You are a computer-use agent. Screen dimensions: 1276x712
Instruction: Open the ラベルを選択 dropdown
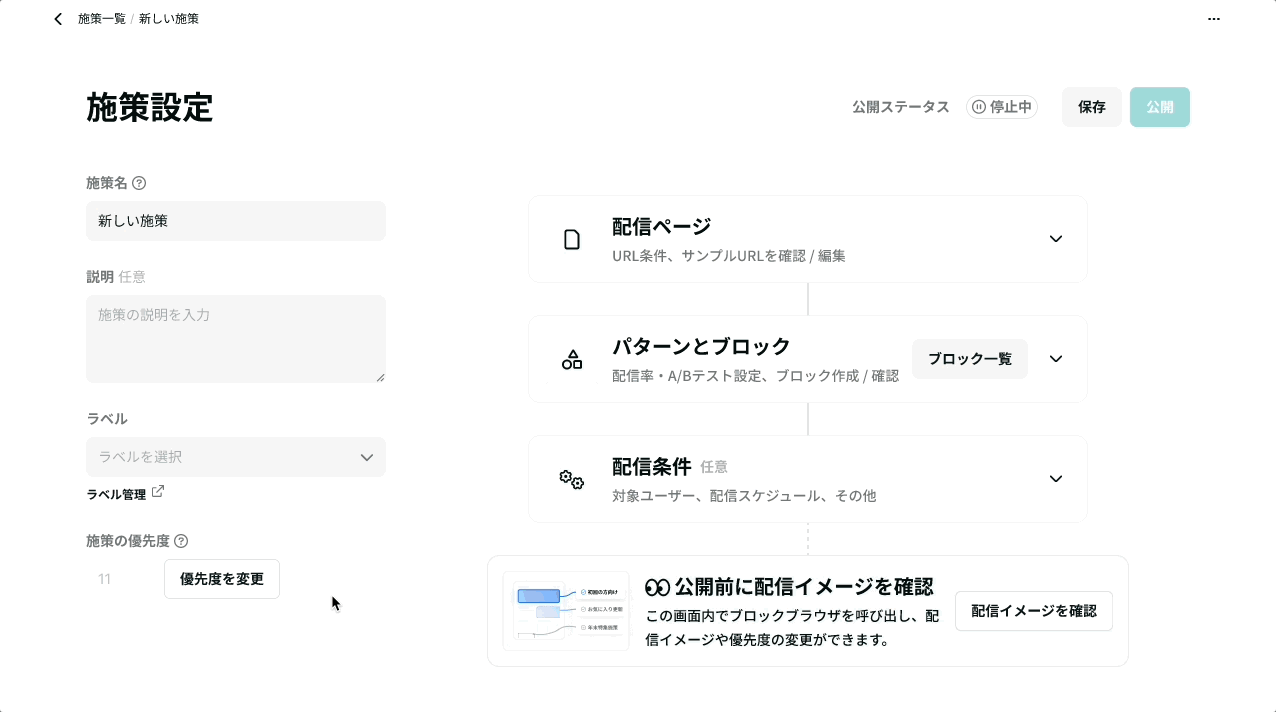[x=236, y=457]
